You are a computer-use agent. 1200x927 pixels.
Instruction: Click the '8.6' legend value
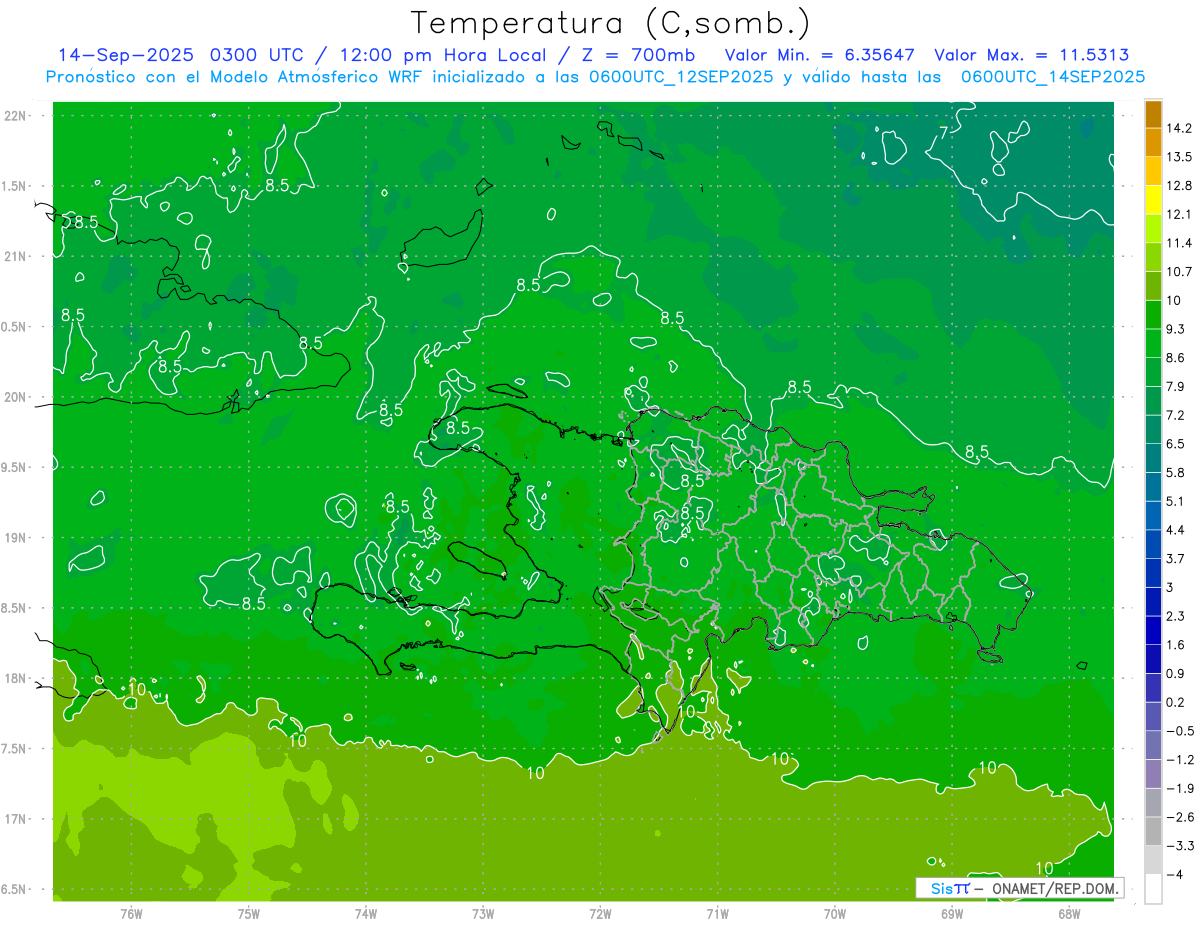point(1176,358)
